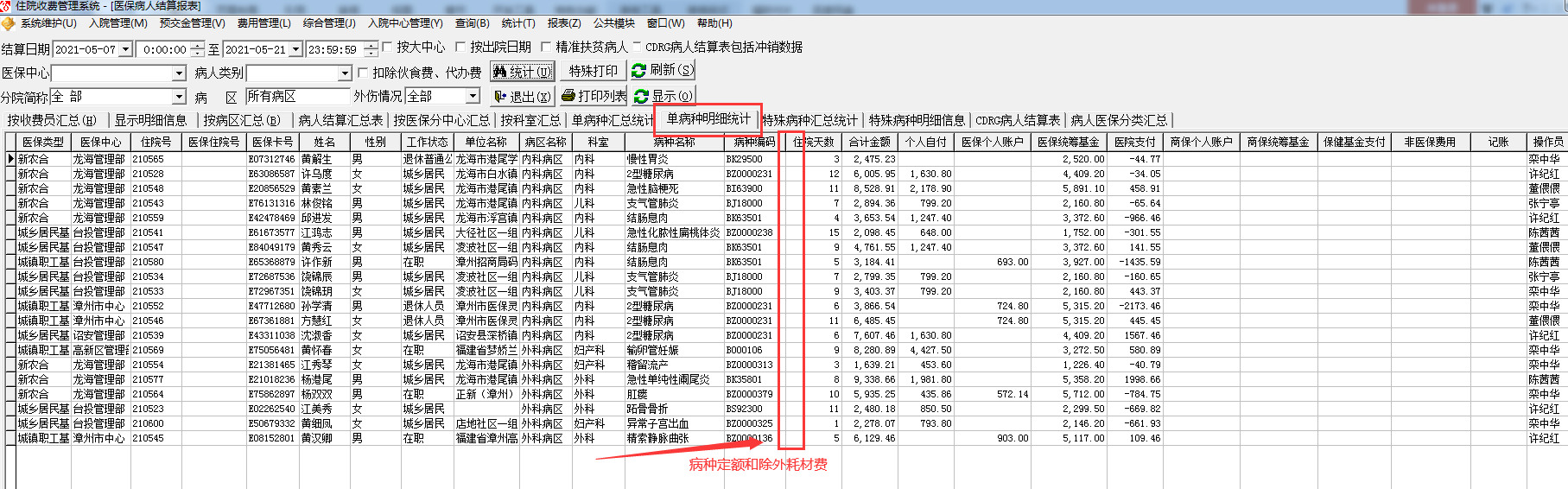Enable 扣除伙食费、代办费 checkbox

[363, 73]
